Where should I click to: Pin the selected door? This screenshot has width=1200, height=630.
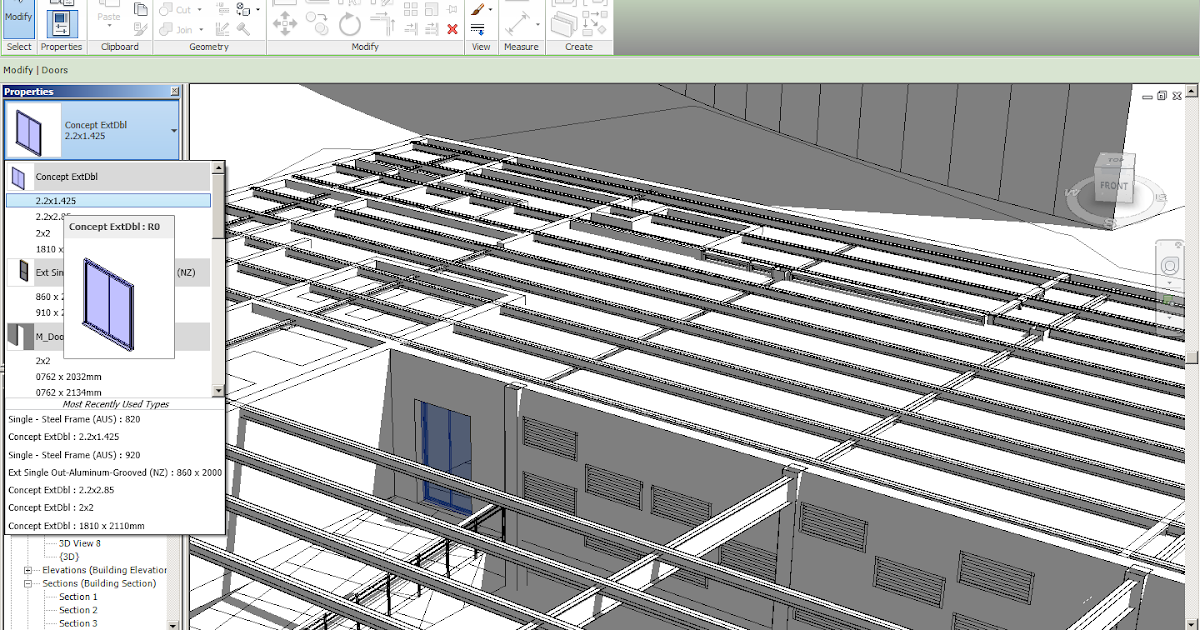point(453,9)
